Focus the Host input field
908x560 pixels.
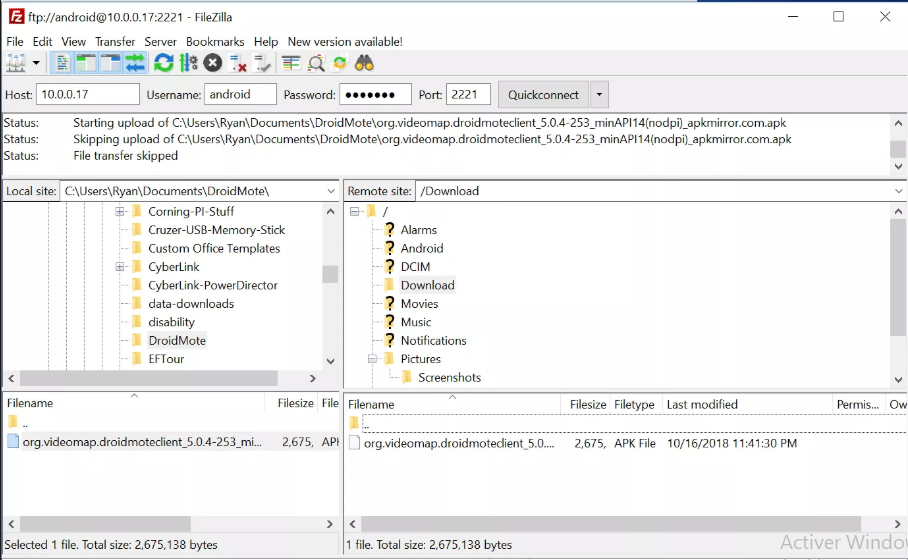coord(88,94)
